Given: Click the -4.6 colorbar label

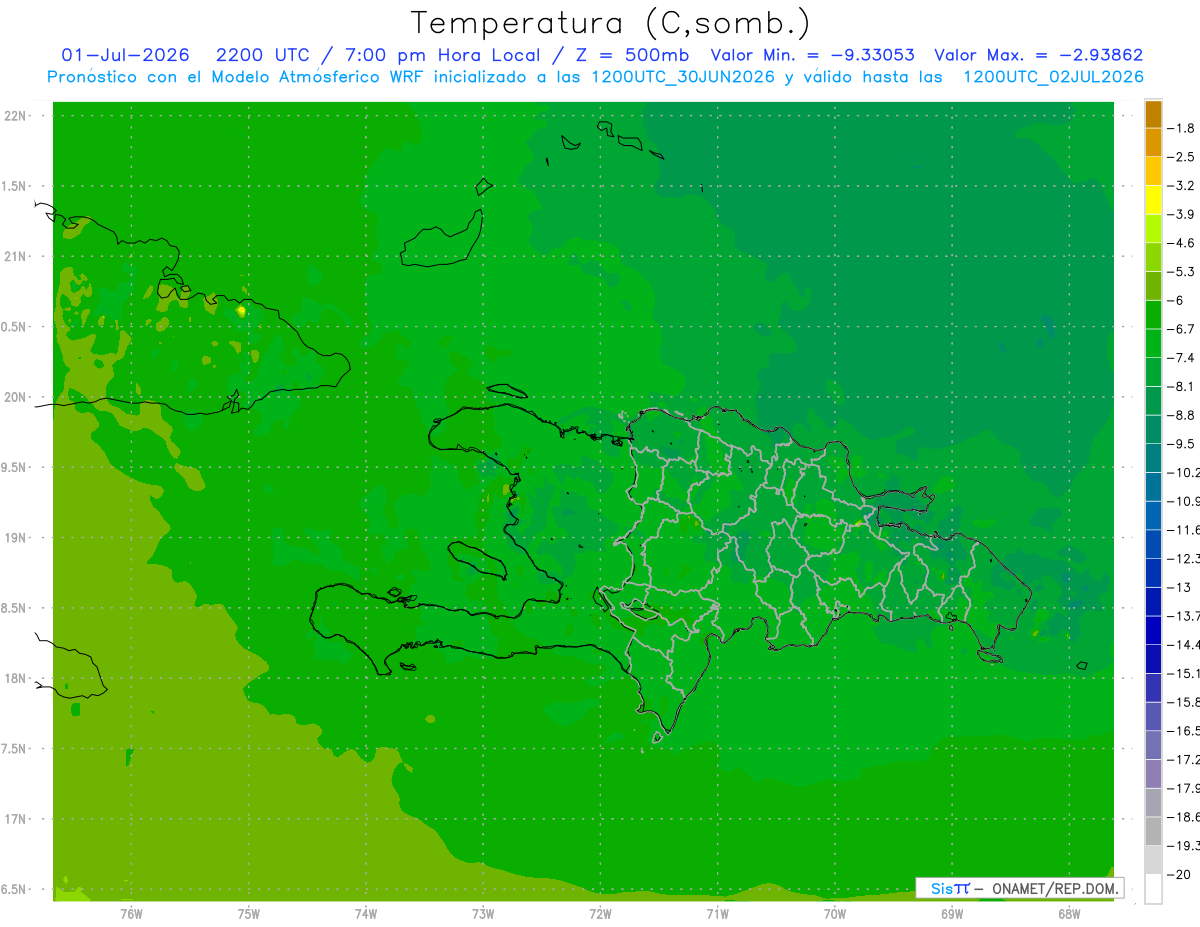Looking at the screenshot, I should 1181,243.
